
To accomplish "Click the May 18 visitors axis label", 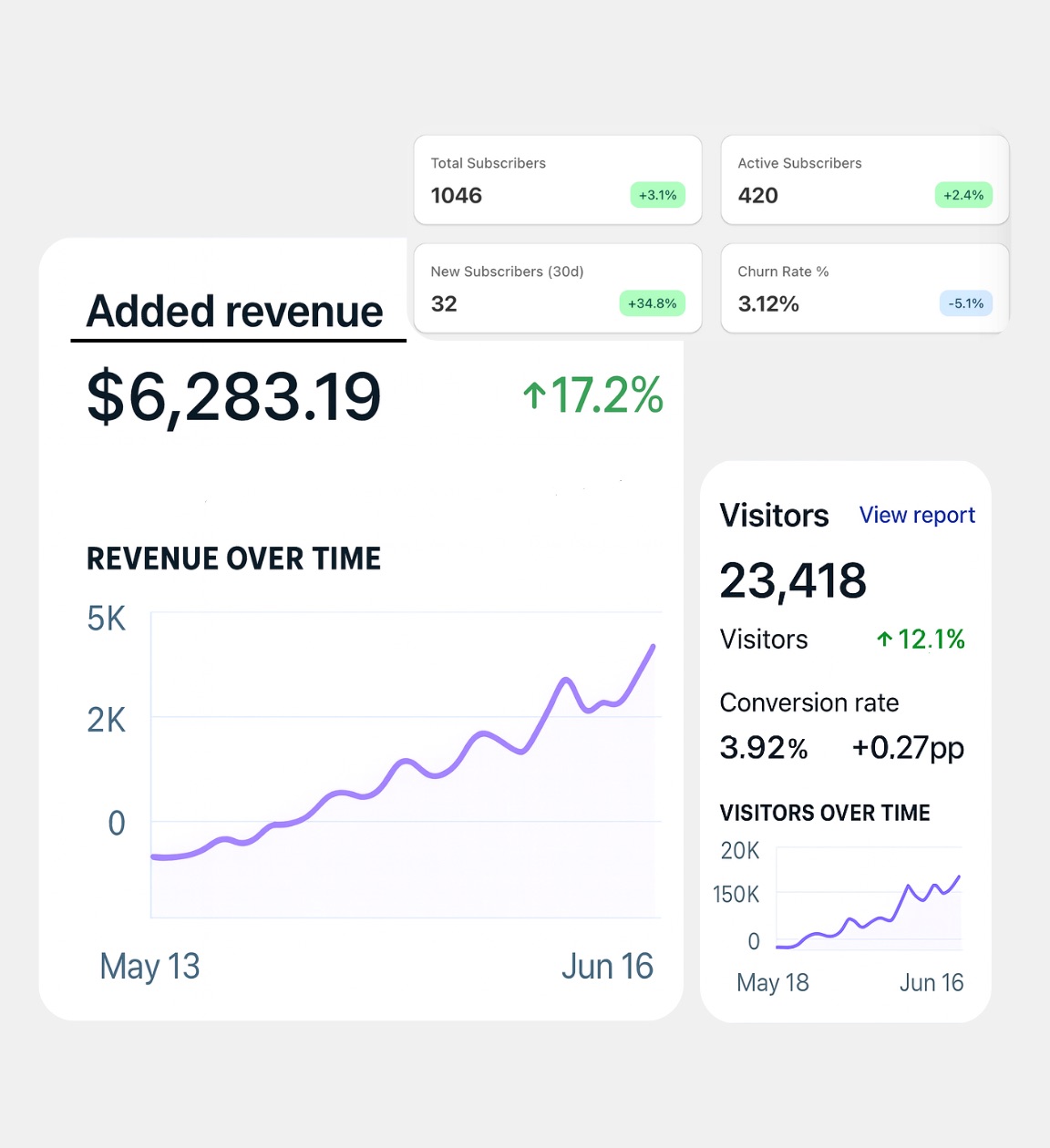I will point(772,983).
